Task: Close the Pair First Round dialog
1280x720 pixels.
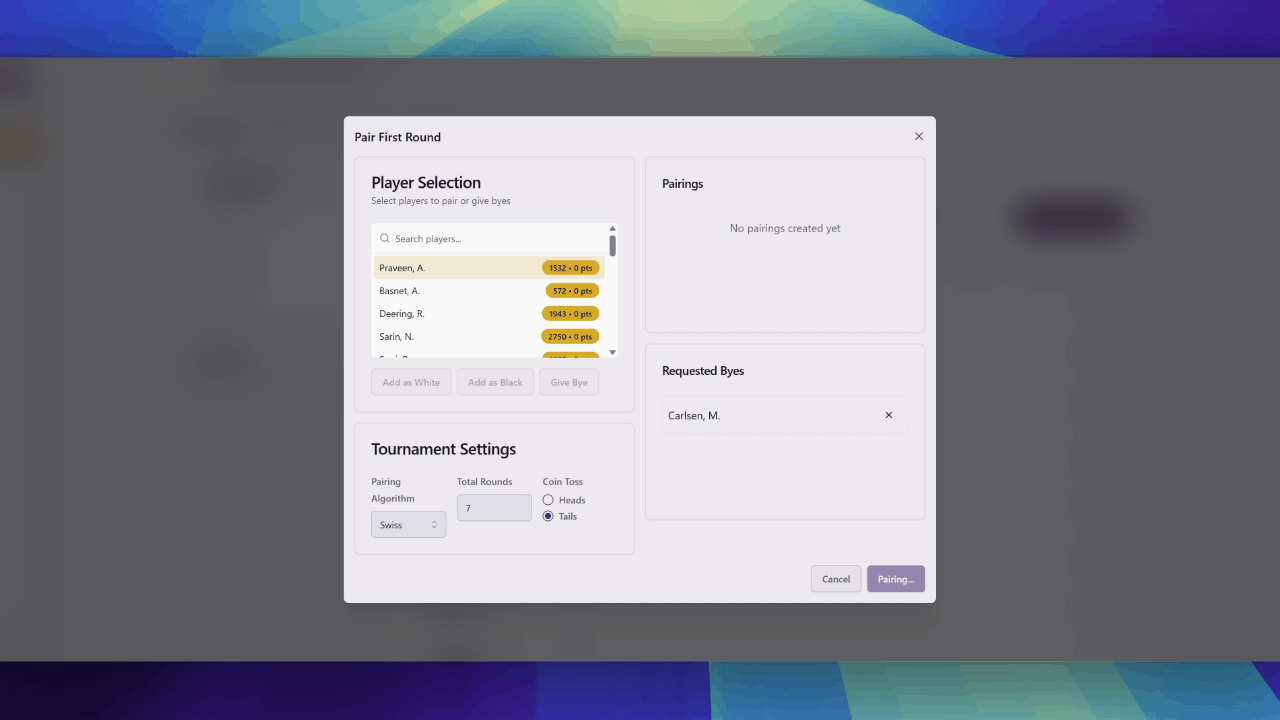Action: 919,137
